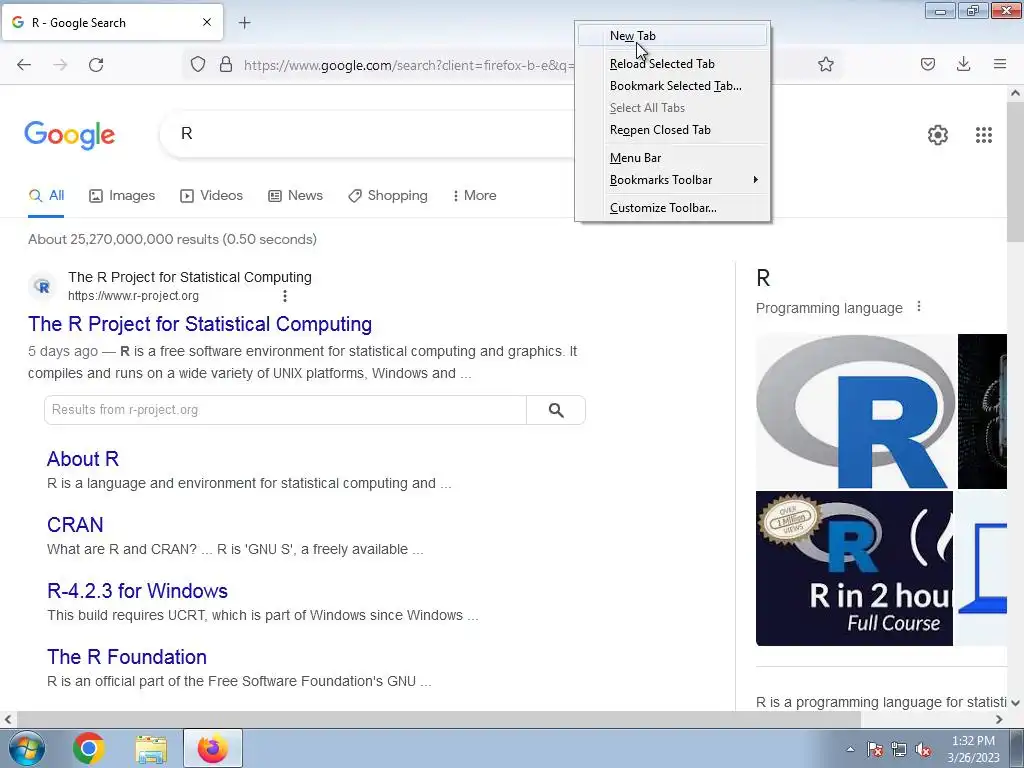Click the About 25,270,000,000 results text
The image size is (1024, 768).
click(172, 240)
